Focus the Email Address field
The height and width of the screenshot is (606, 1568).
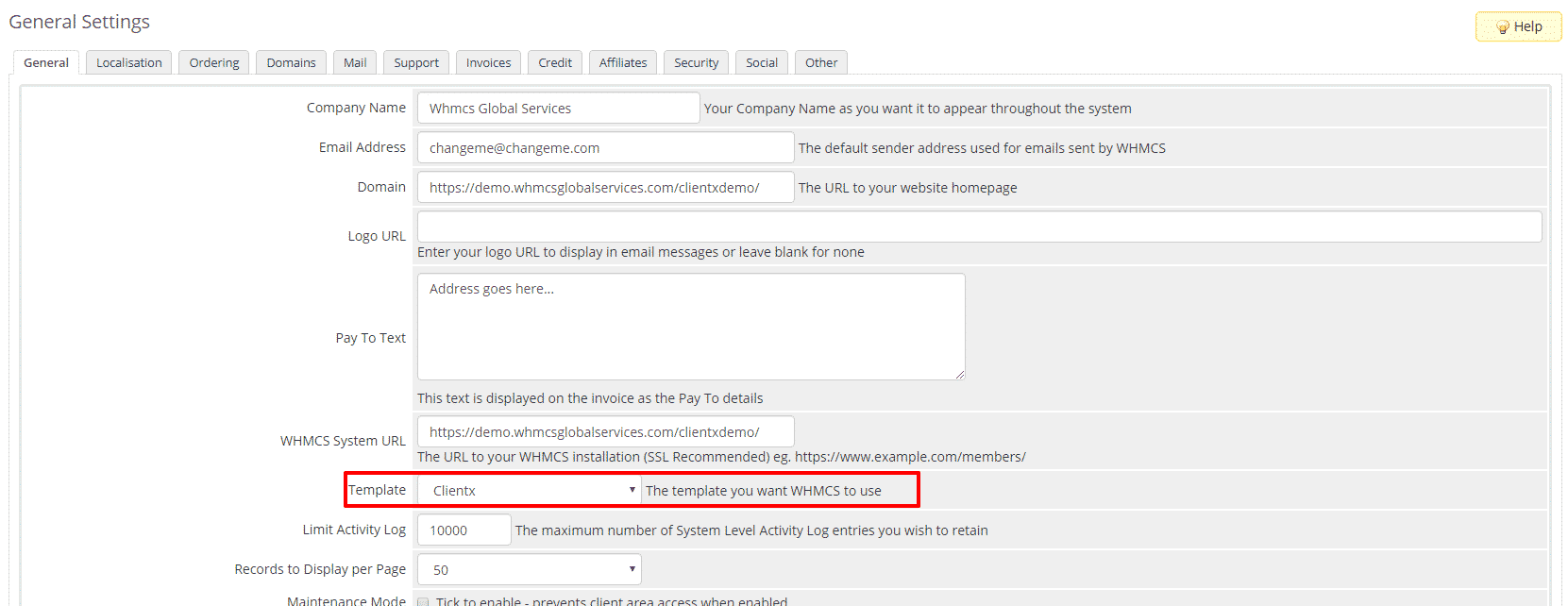click(605, 148)
